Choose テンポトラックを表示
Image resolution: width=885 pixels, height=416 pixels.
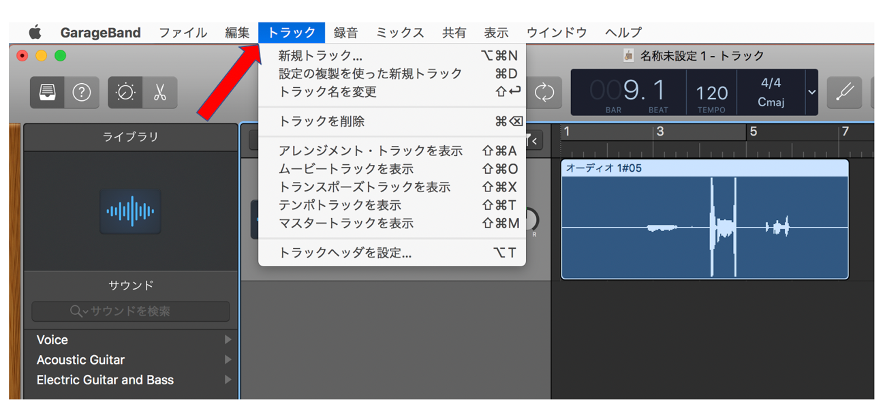[x=392, y=205]
